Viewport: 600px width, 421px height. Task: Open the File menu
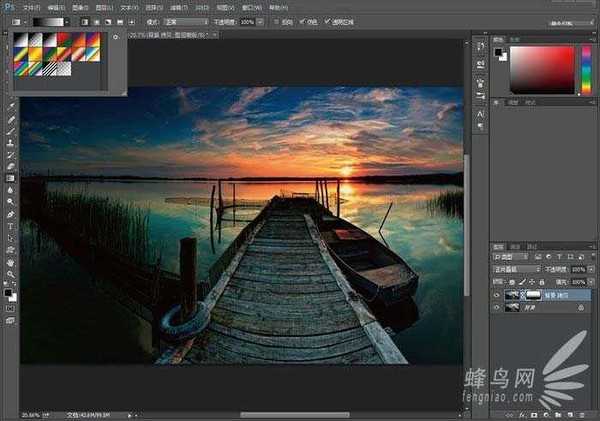29,5
